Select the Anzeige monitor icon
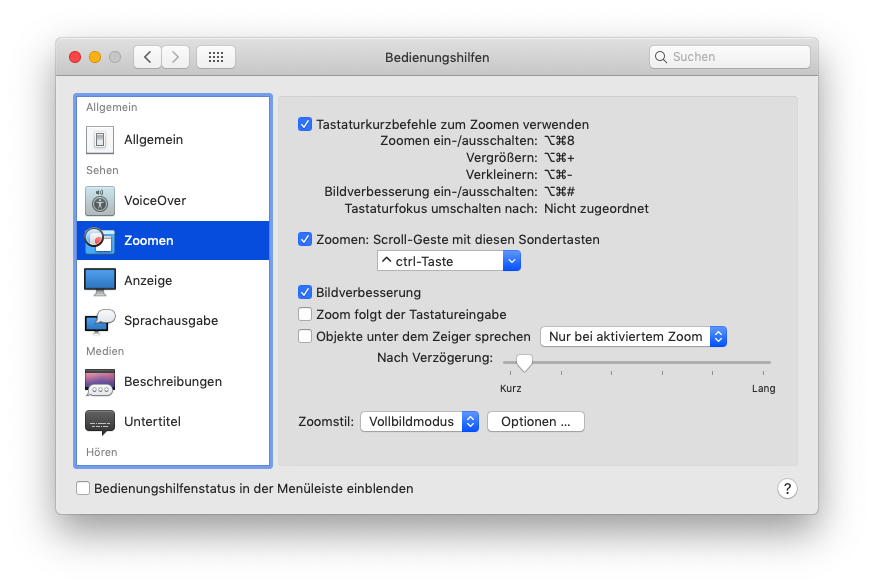This screenshot has height=588, width=874. pos(100,281)
